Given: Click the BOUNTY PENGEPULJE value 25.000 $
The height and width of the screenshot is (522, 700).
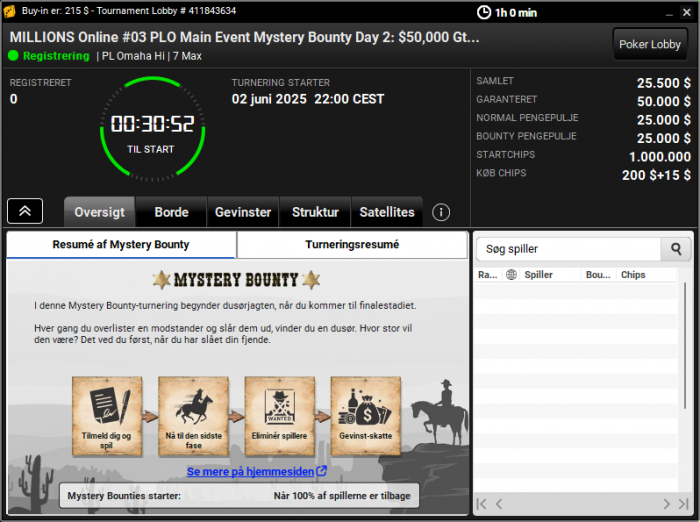Looking at the screenshot, I should click(x=663, y=138).
